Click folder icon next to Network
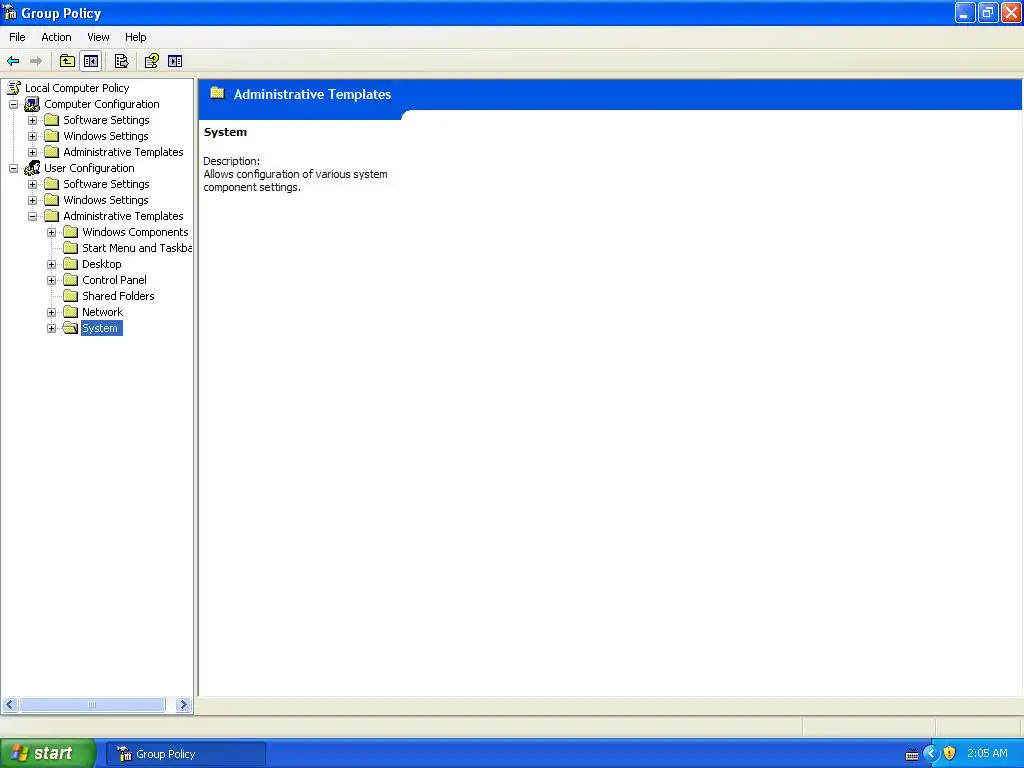 tap(71, 312)
